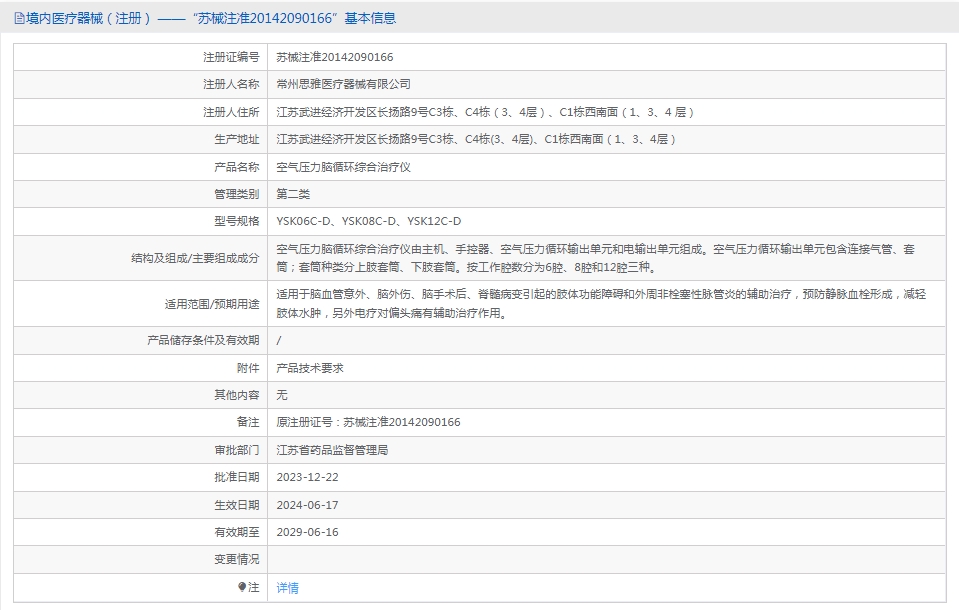This screenshot has height=610, width=959.
Task: Click the effective date 2024-06-17
Action: tap(308, 505)
